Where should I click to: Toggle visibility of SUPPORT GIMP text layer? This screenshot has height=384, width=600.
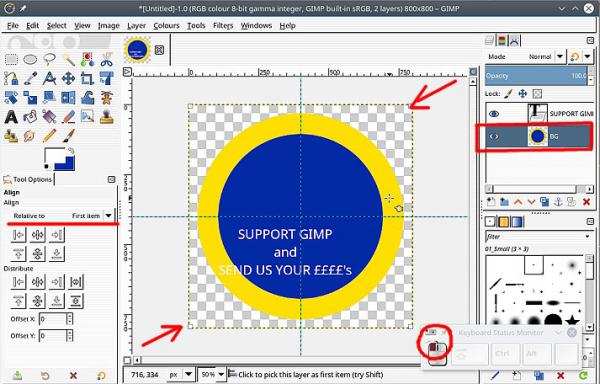tap(494, 114)
